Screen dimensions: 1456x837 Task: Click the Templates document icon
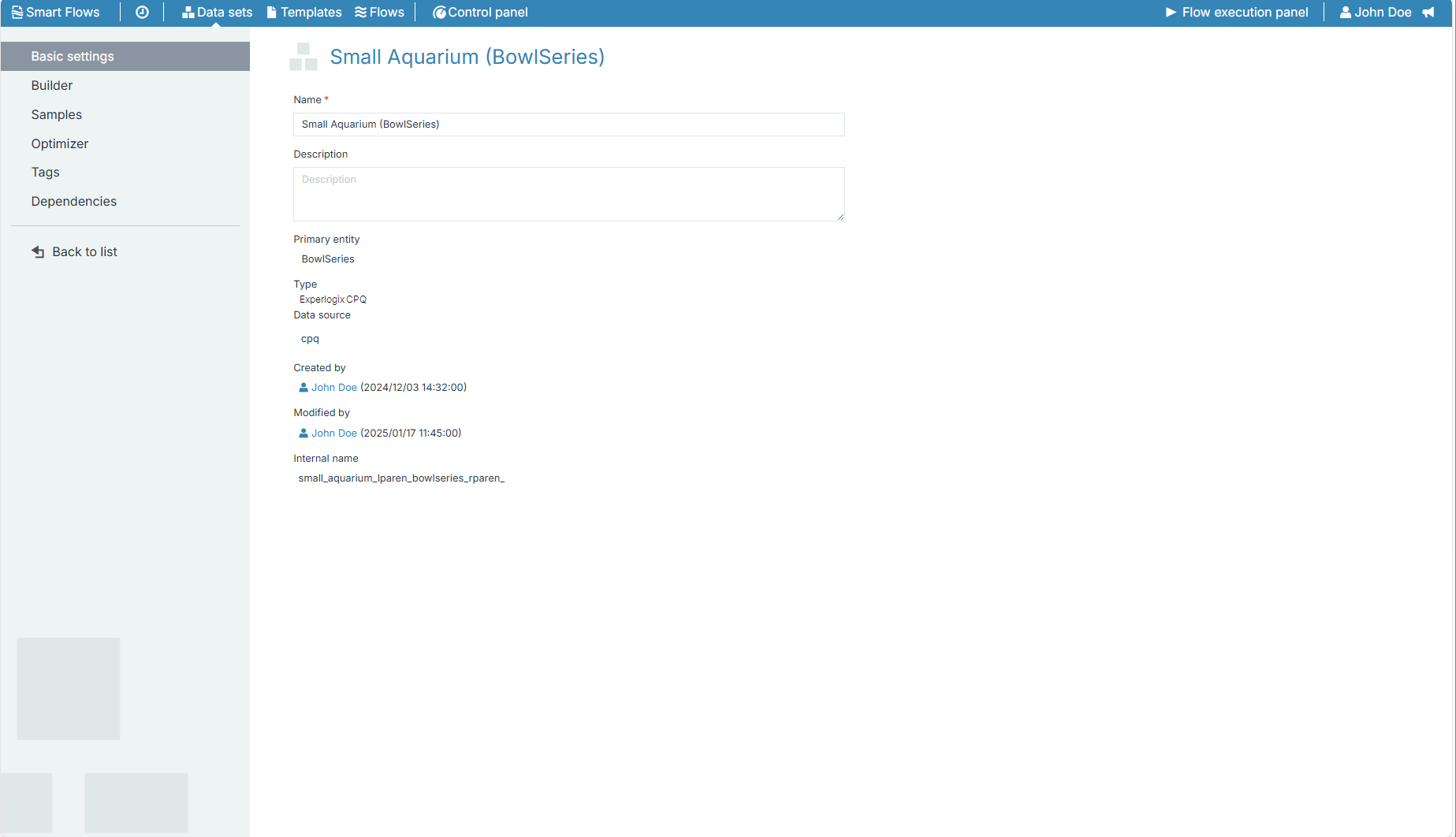(271, 13)
